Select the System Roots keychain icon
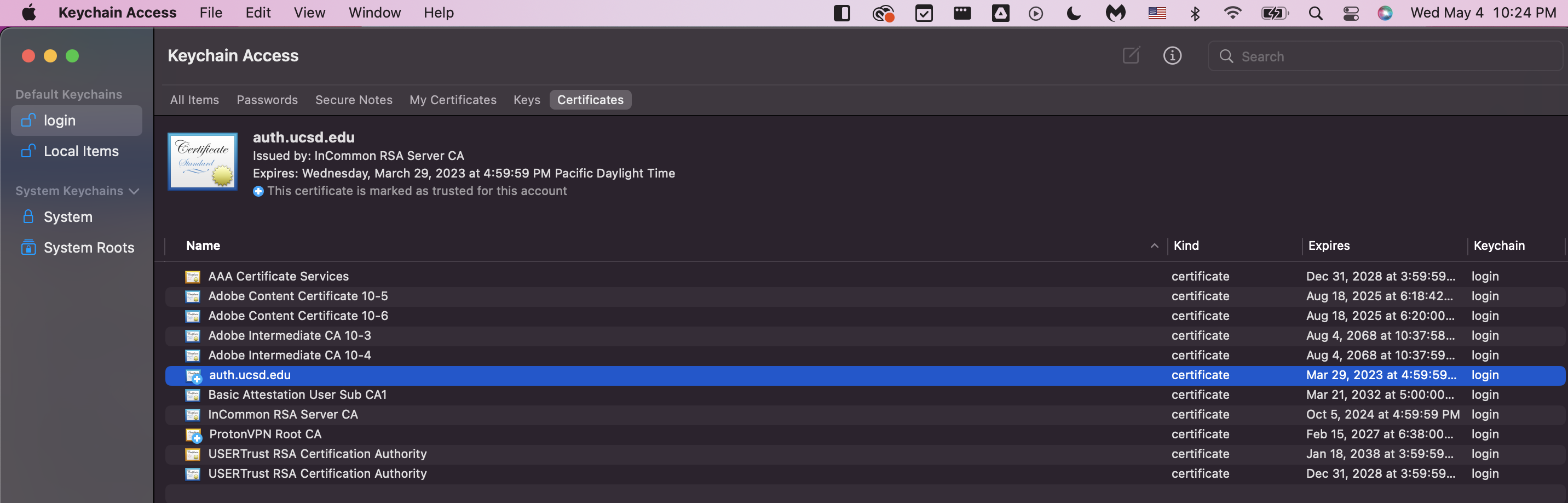This screenshot has width=1568, height=503. [x=27, y=247]
